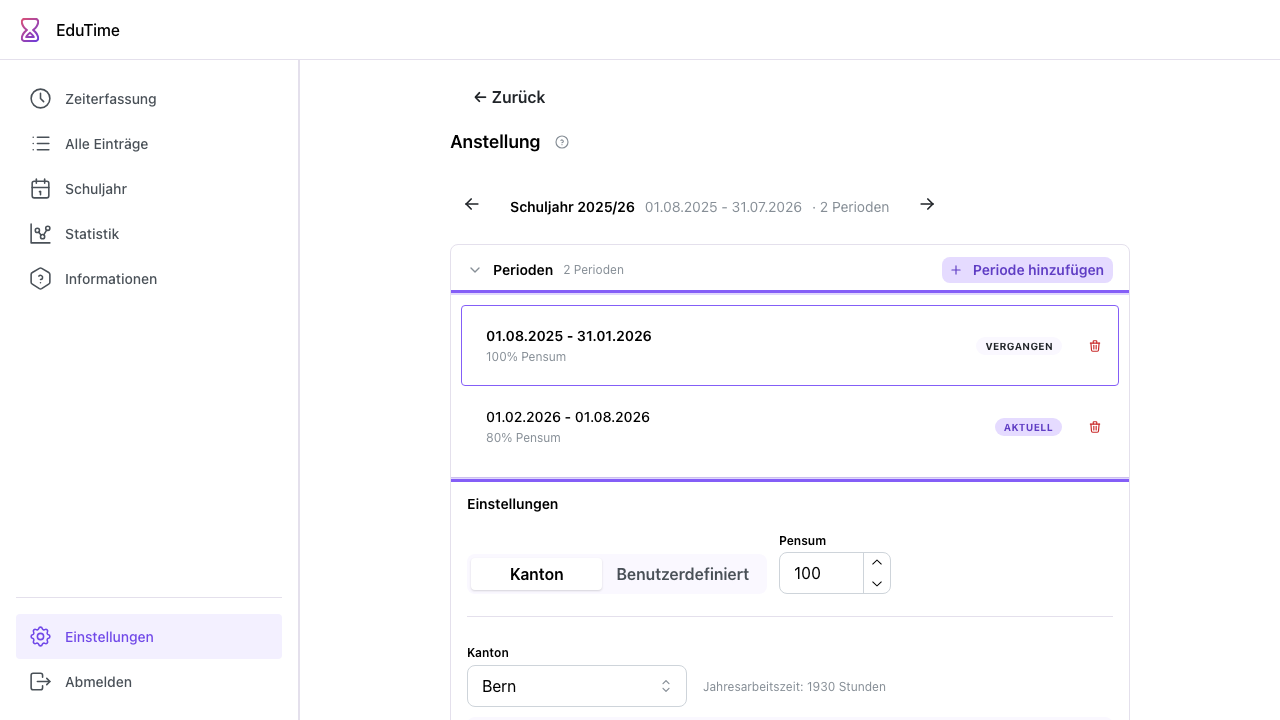Click the 100% Pensum label
The width and height of the screenshot is (1280, 720).
click(526, 357)
